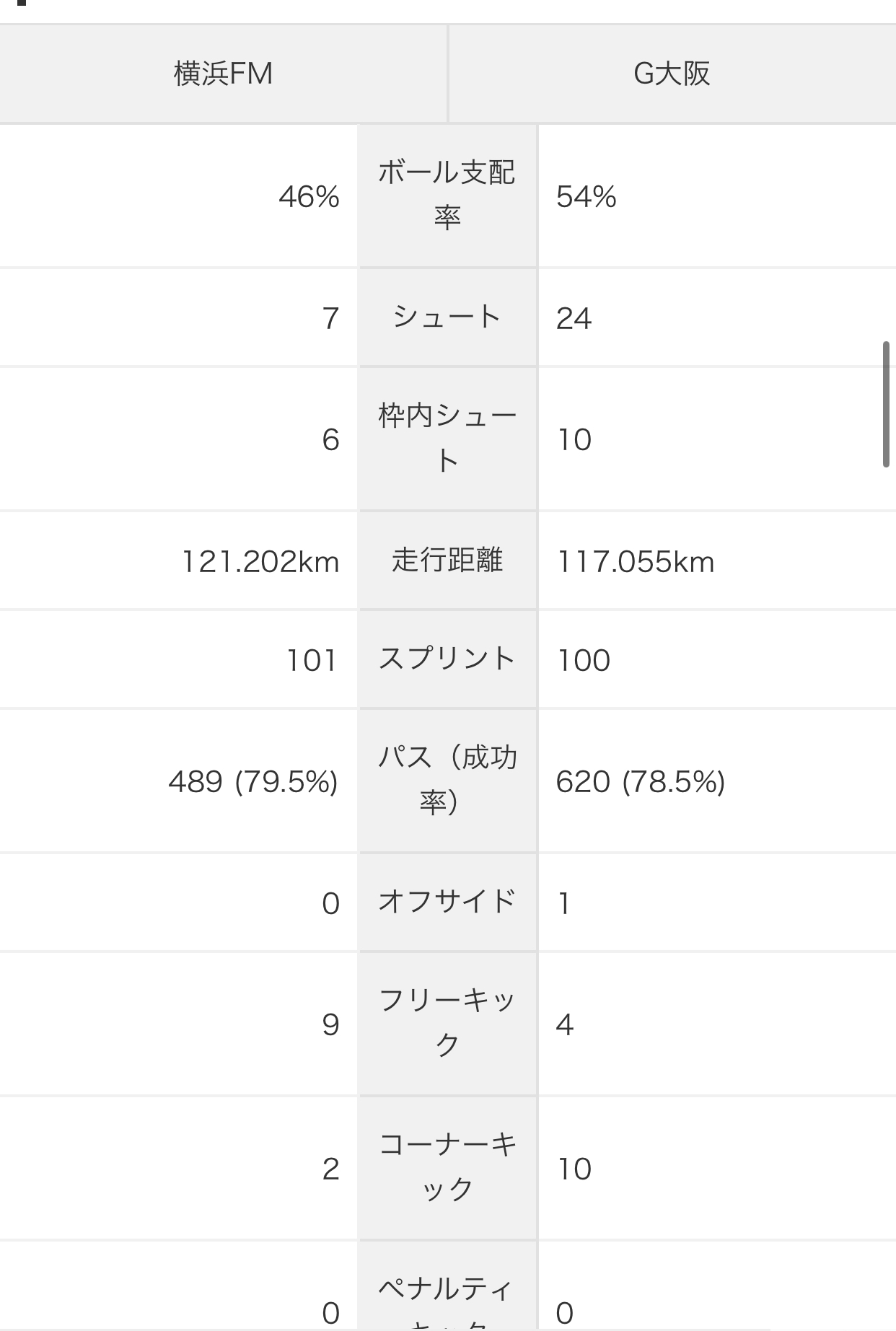Click the 枠内シュート stat label

coord(447,439)
